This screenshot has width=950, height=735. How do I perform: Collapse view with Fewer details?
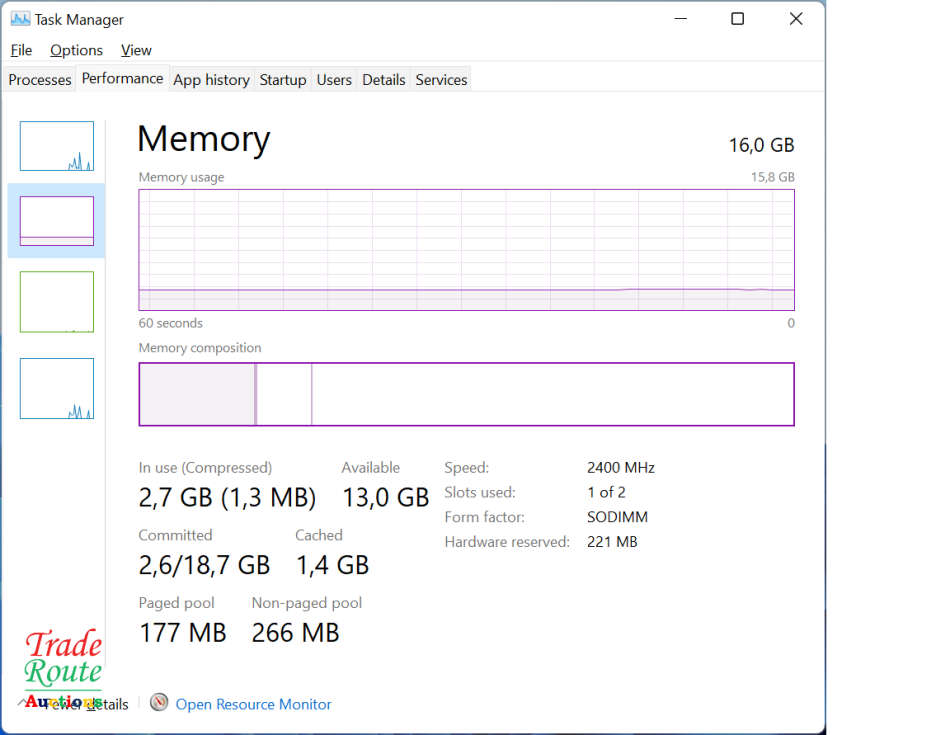coord(90,704)
